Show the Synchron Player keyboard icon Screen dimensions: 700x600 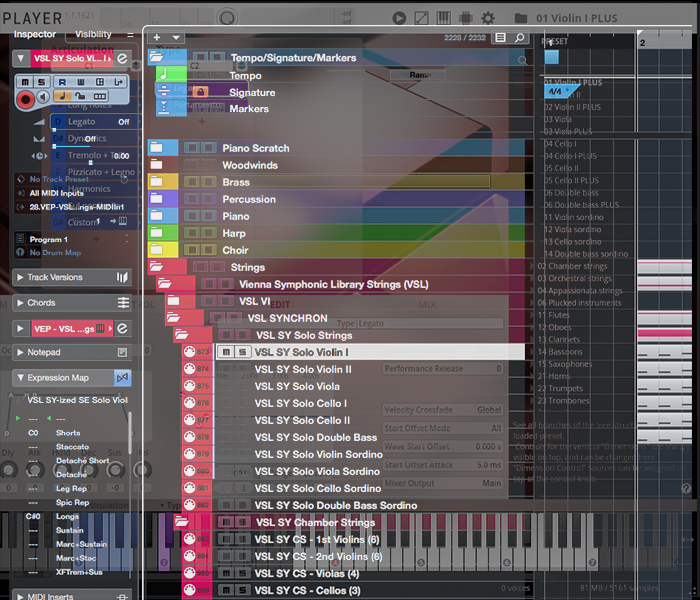click(x=443, y=18)
